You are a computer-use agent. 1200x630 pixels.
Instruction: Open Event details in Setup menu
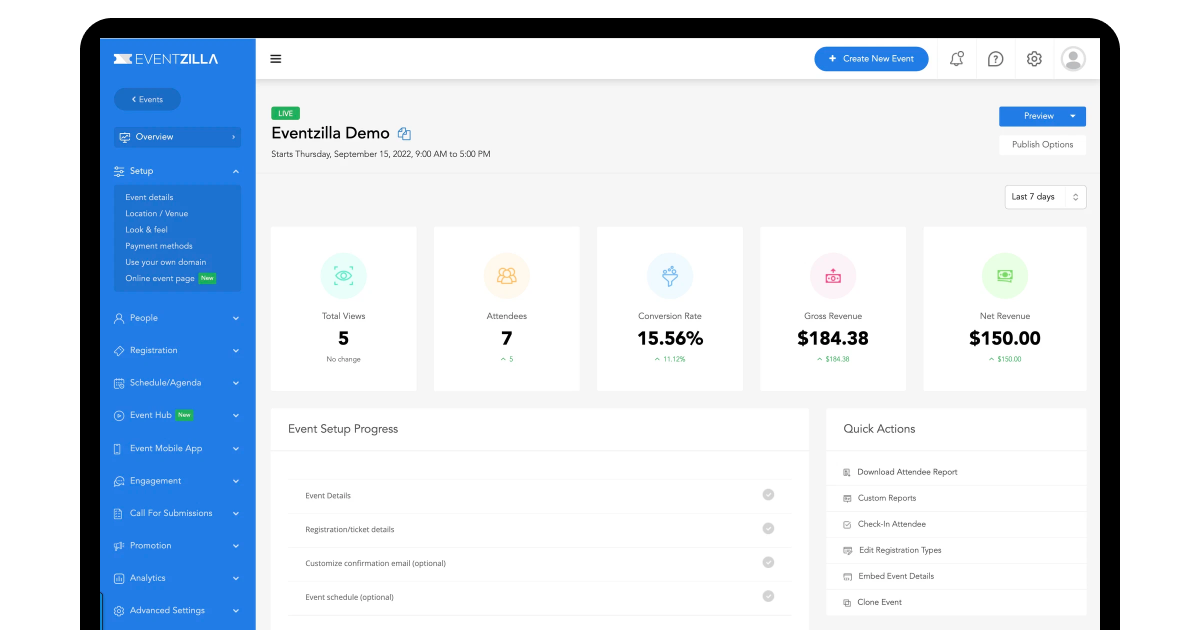point(149,197)
